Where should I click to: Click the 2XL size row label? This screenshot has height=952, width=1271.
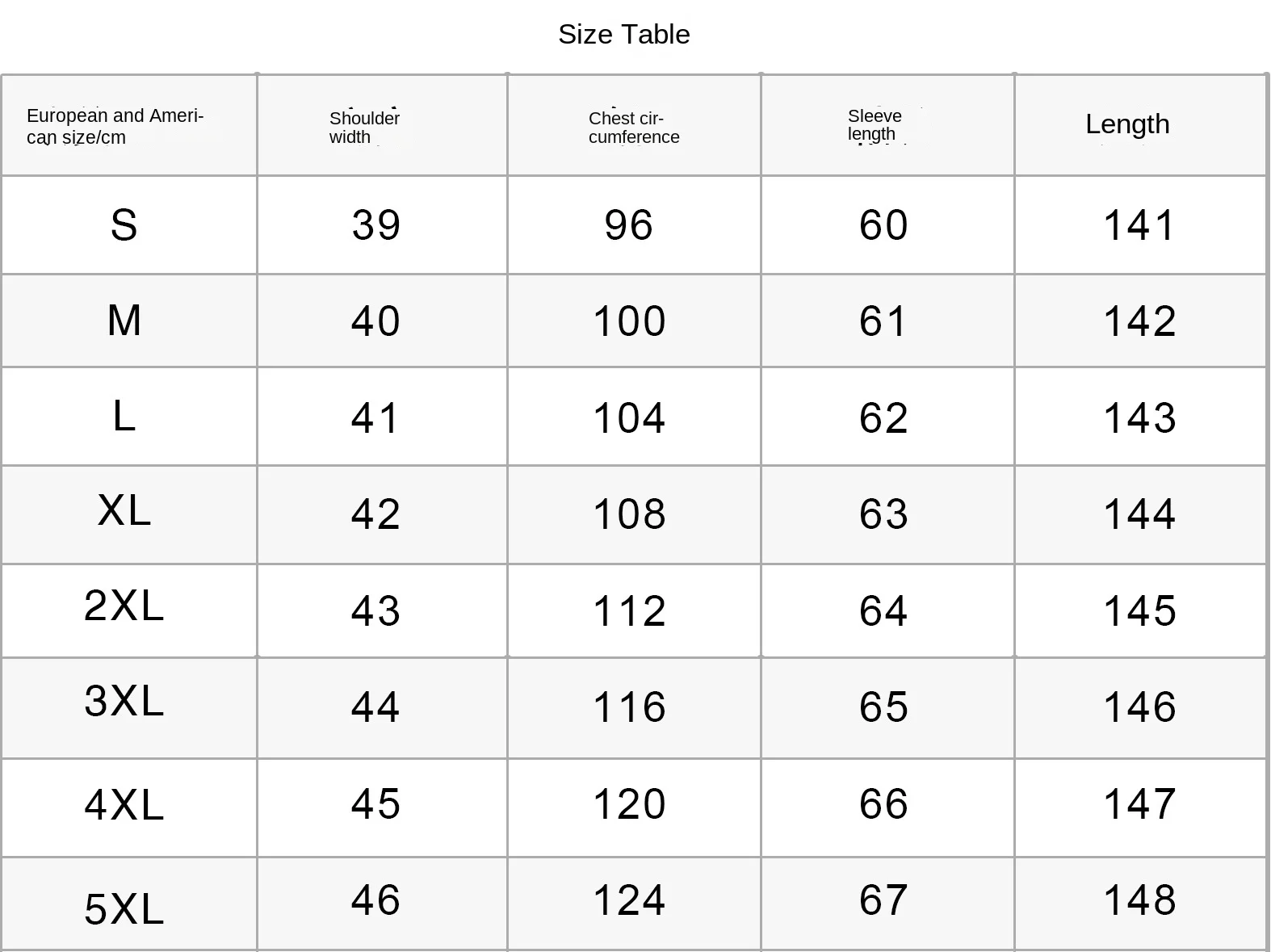[124, 606]
